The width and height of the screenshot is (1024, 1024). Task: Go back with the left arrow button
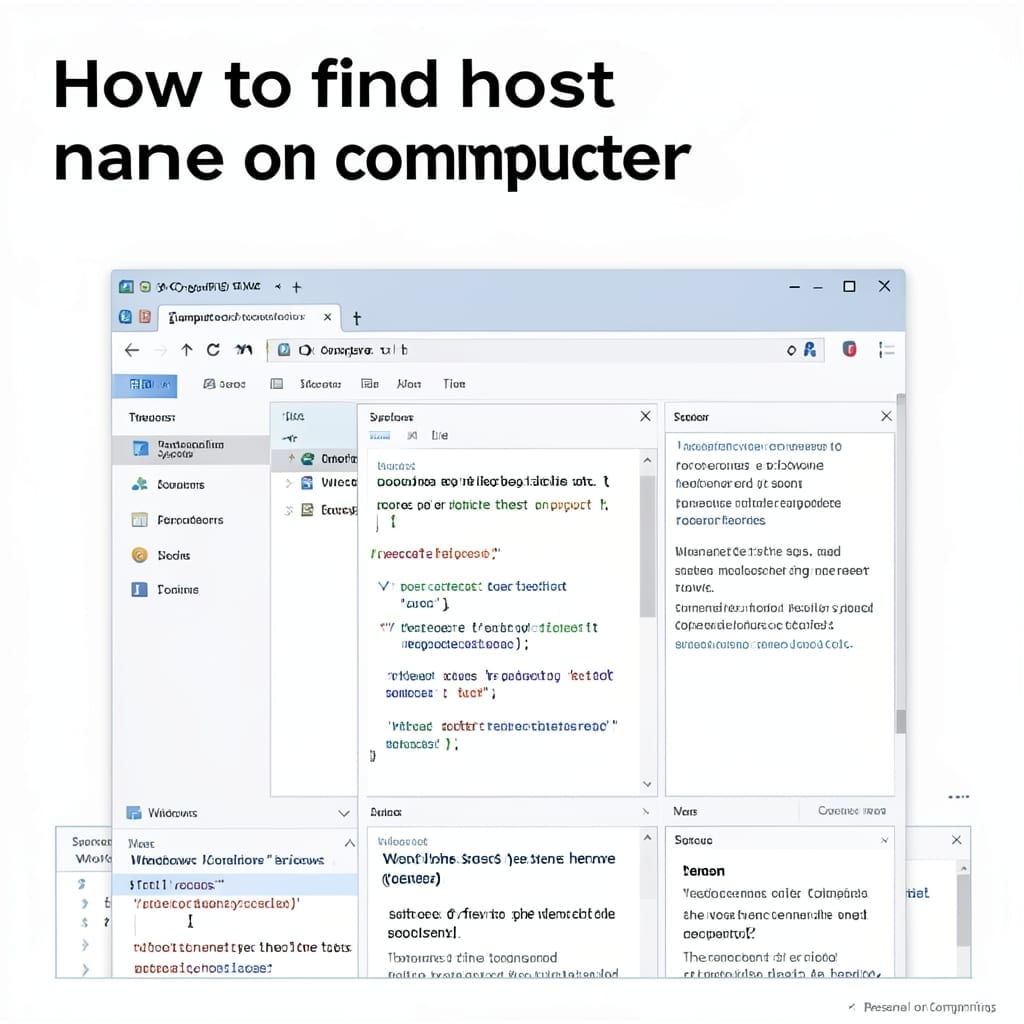pyautogui.click(x=132, y=351)
